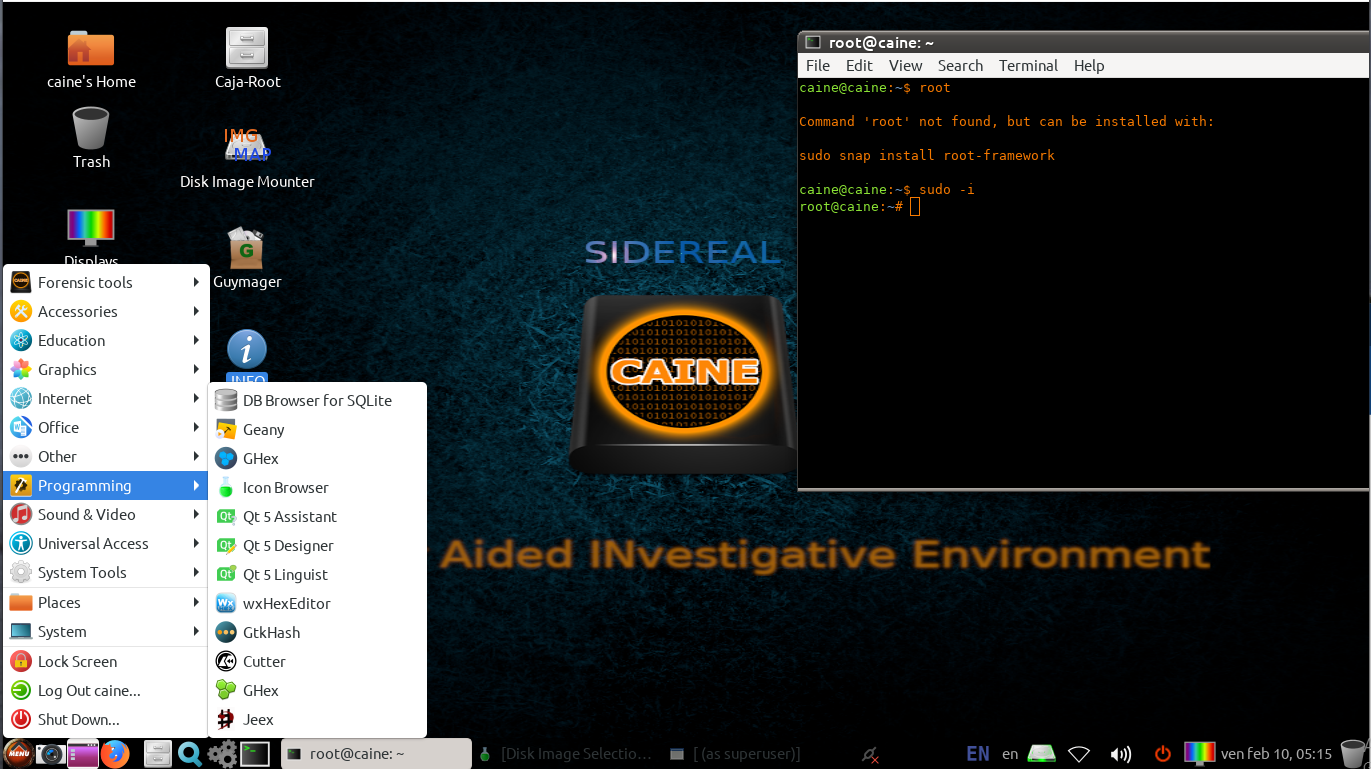Viewport: 1371px width, 769px height.
Task: Click the wireless network tray icon
Action: pos(1079,754)
